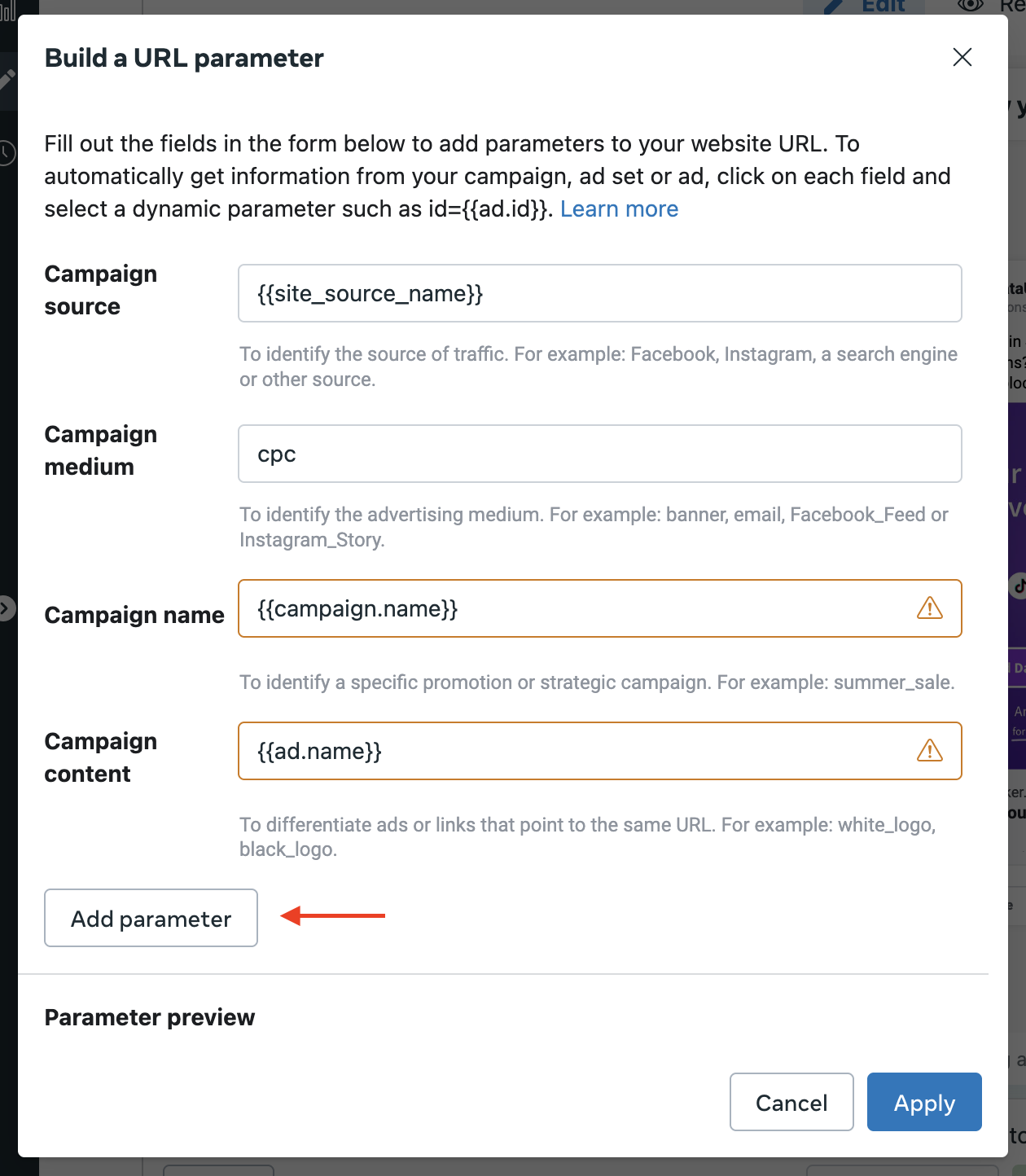
Task: Apply the URL parameters
Action: (923, 1102)
